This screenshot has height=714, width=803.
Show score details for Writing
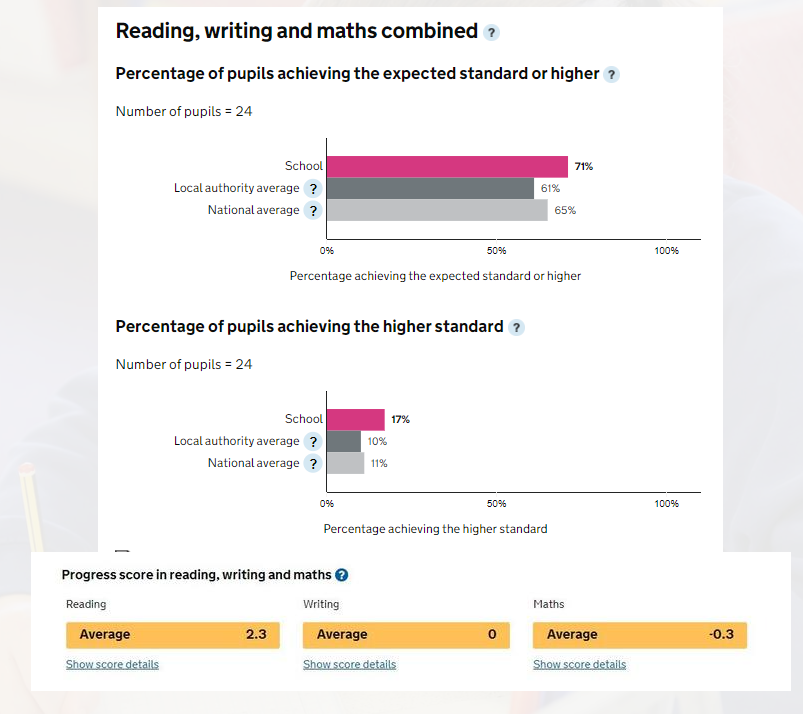pos(349,664)
